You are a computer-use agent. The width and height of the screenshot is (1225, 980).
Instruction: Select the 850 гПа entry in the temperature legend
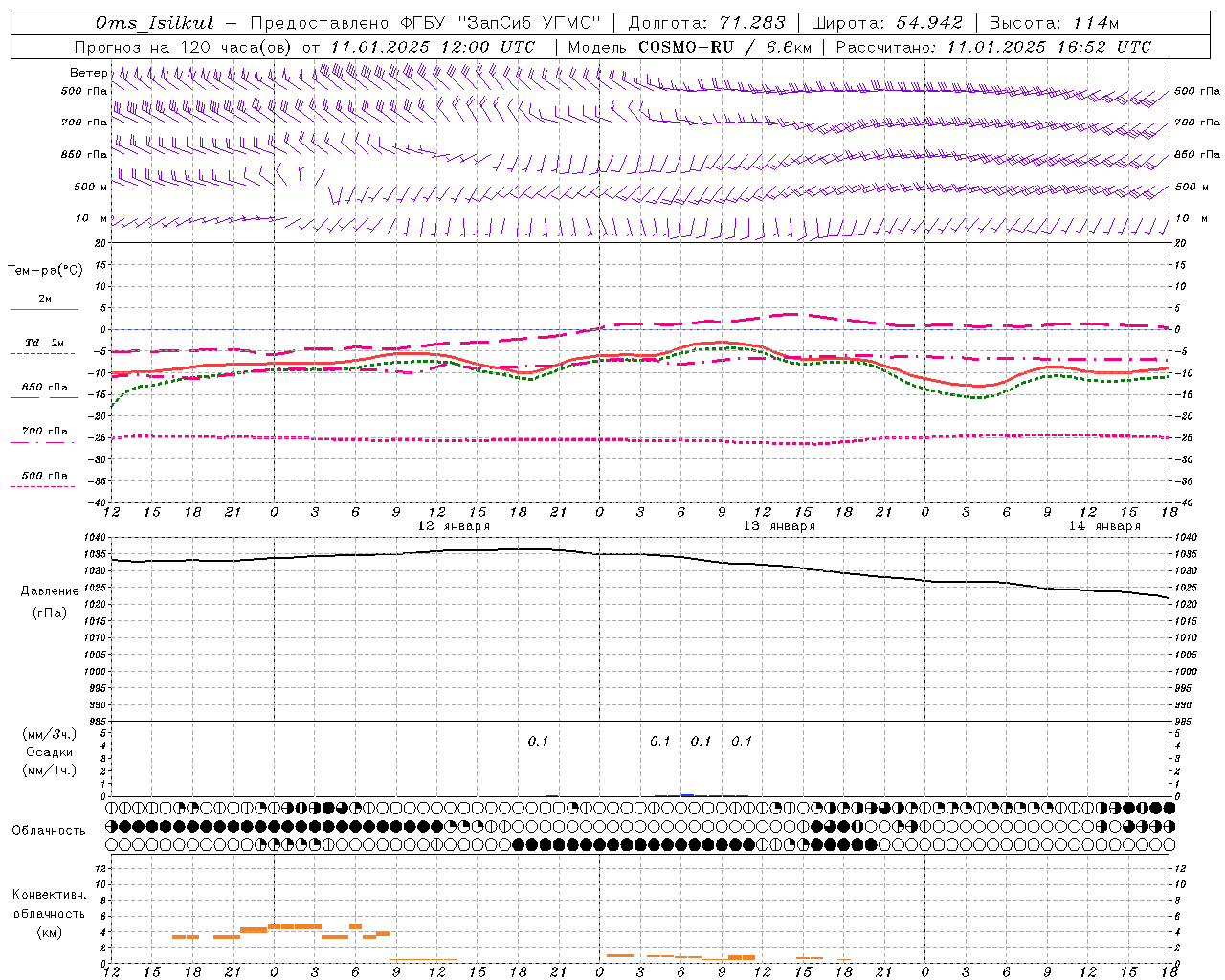pos(45,388)
